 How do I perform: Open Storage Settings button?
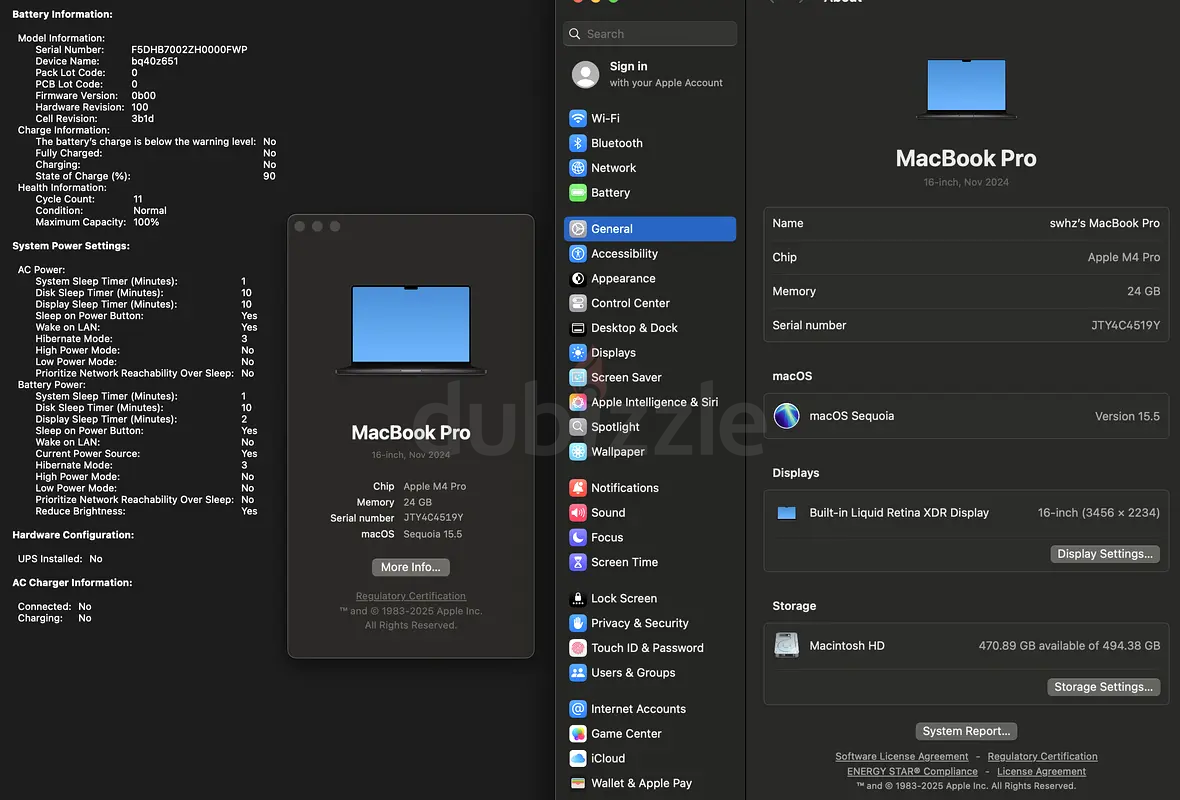[1103, 687]
